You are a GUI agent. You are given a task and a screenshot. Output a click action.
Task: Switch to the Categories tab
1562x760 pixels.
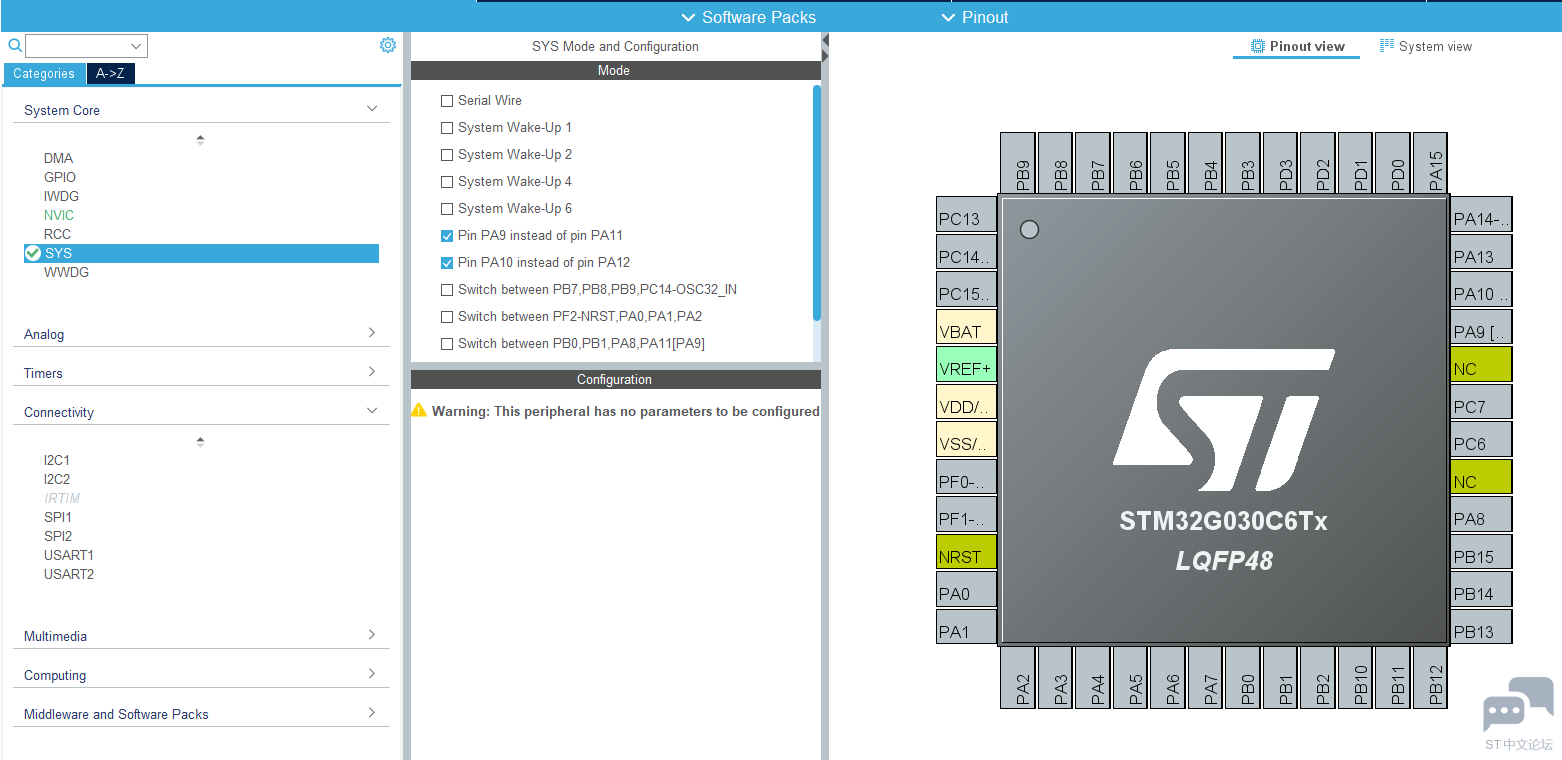(x=44, y=74)
